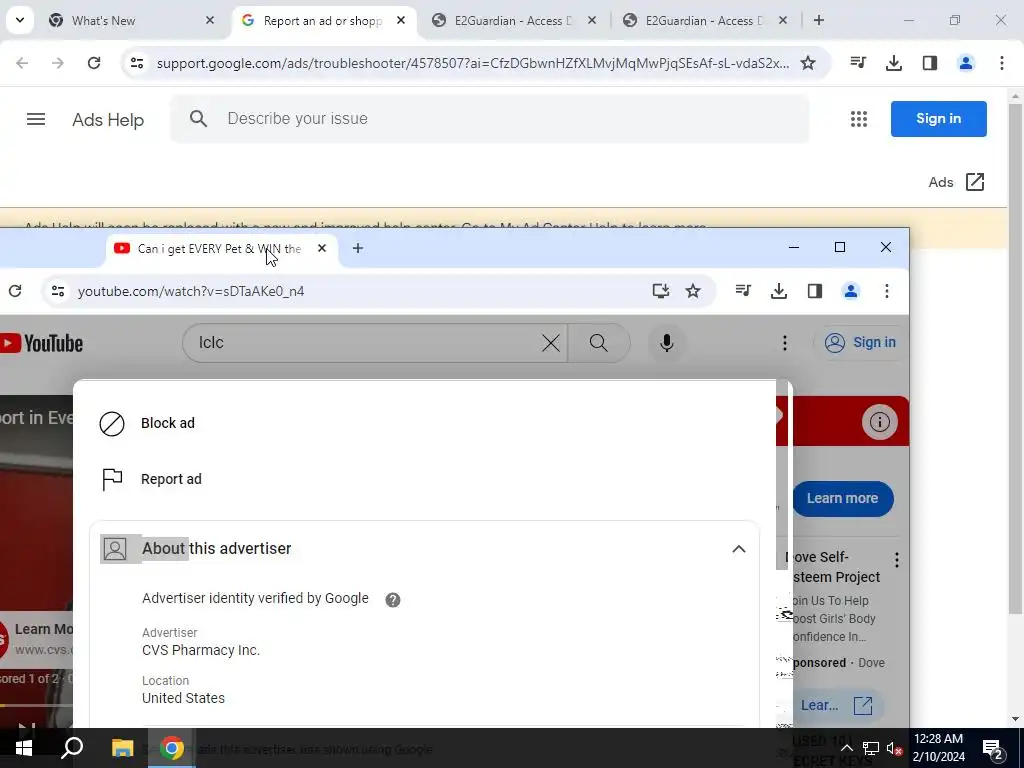Open media controls in the YouTube window

pyautogui.click(x=743, y=291)
